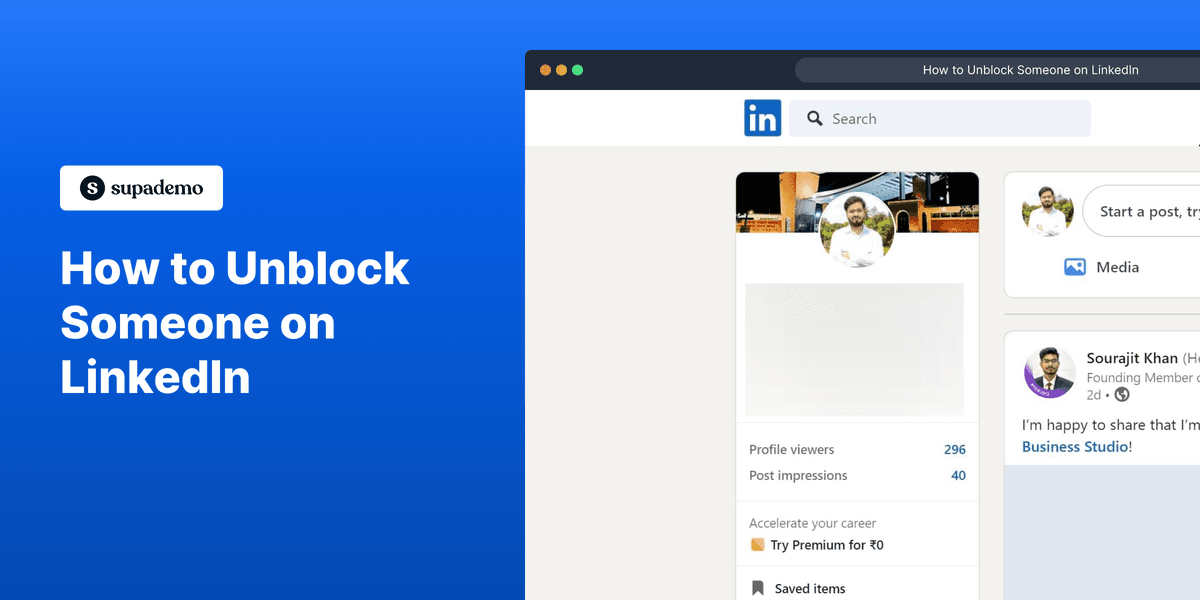Click the LinkedIn logo icon
Image resolution: width=1200 pixels, height=600 pixels.
763,118
